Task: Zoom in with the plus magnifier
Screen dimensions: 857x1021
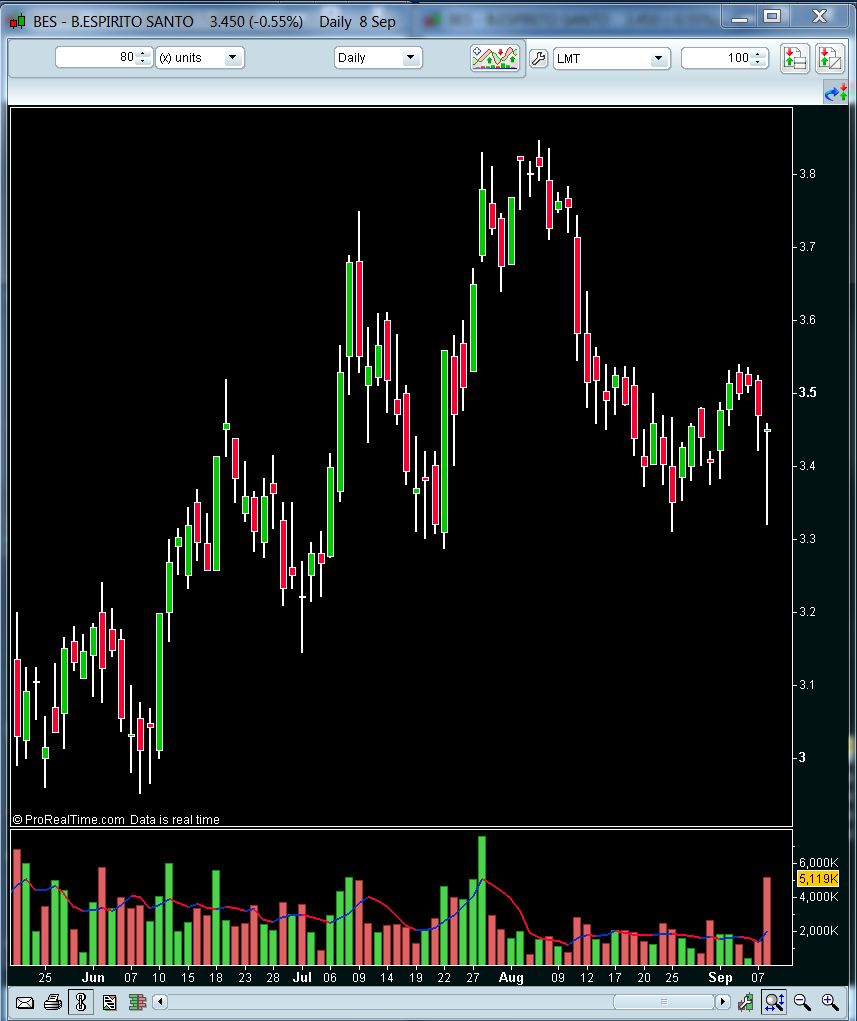Action: click(830, 1002)
